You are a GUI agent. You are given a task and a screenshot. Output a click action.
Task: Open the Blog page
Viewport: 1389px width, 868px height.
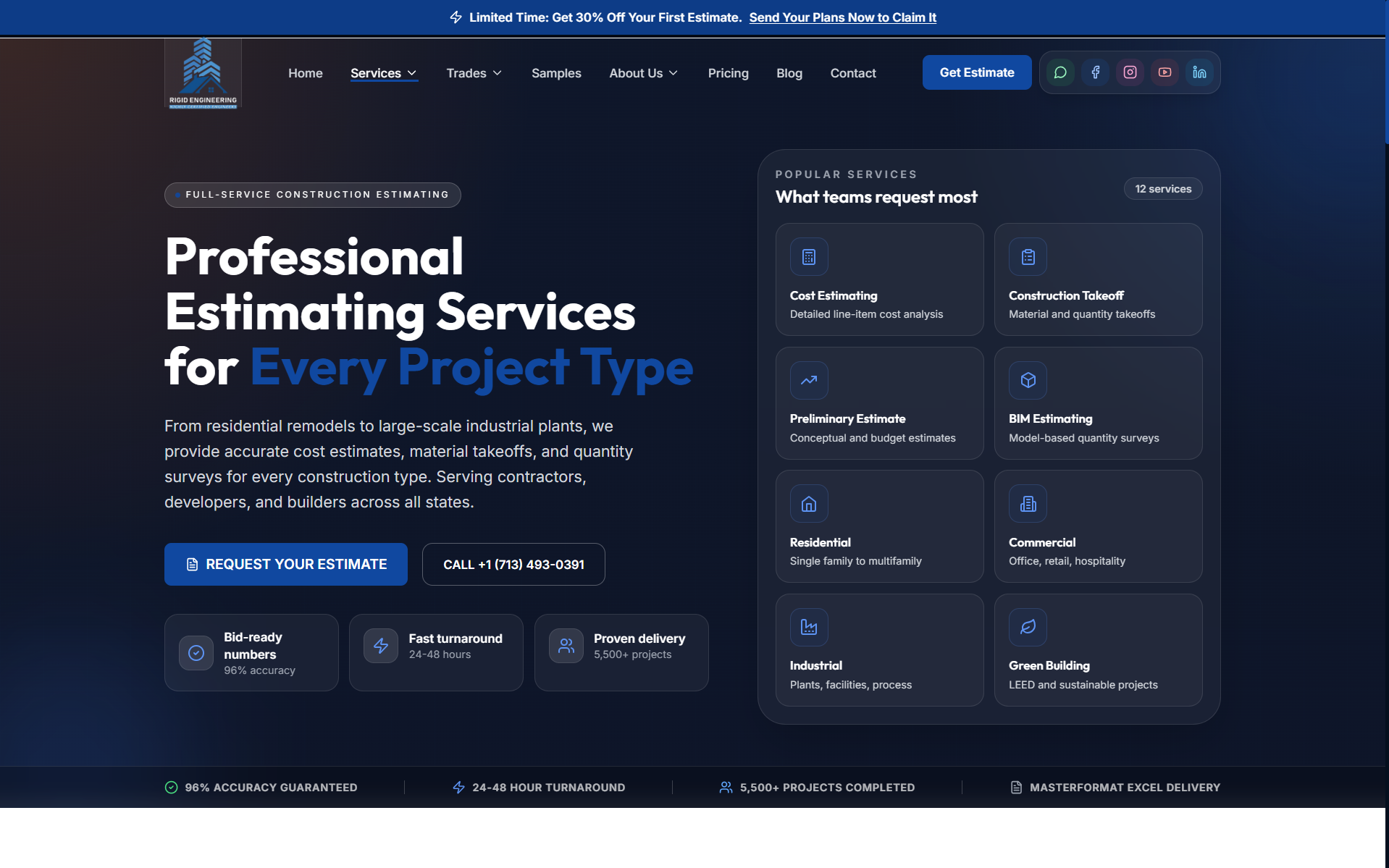coord(789,73)
